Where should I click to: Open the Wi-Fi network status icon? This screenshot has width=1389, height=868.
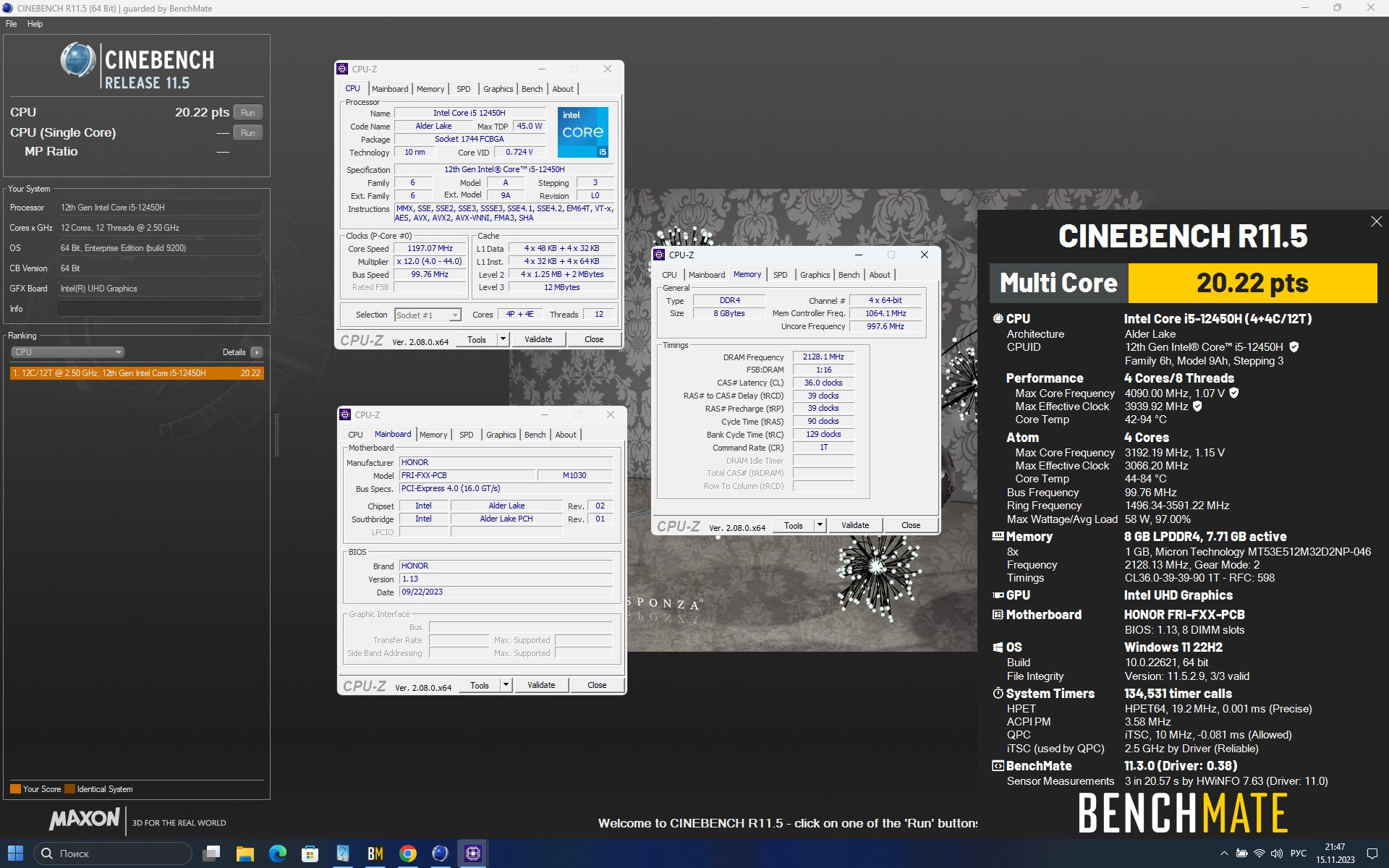coord(1260,854)
